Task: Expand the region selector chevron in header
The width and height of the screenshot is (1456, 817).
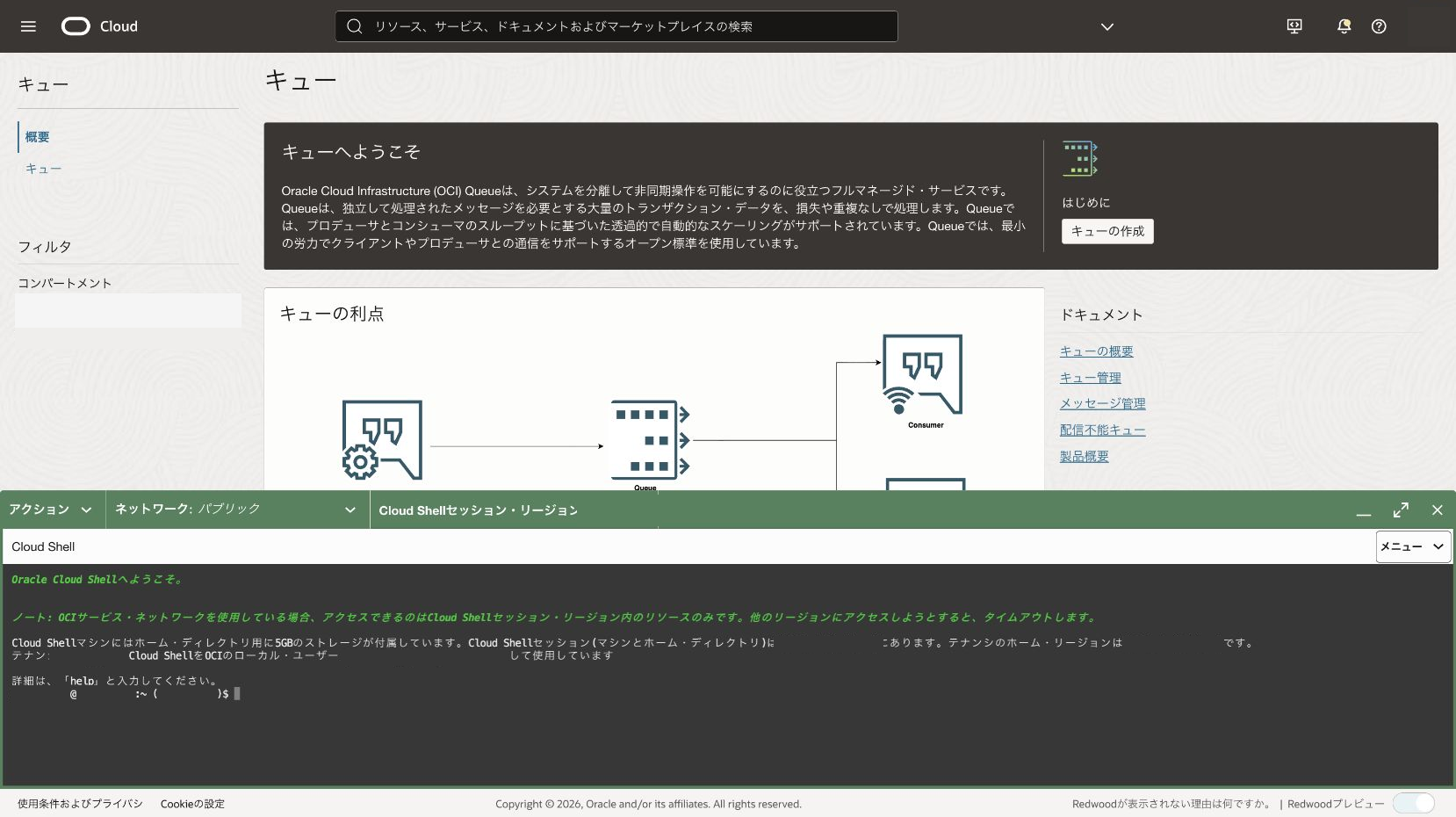Action: 1107,26
